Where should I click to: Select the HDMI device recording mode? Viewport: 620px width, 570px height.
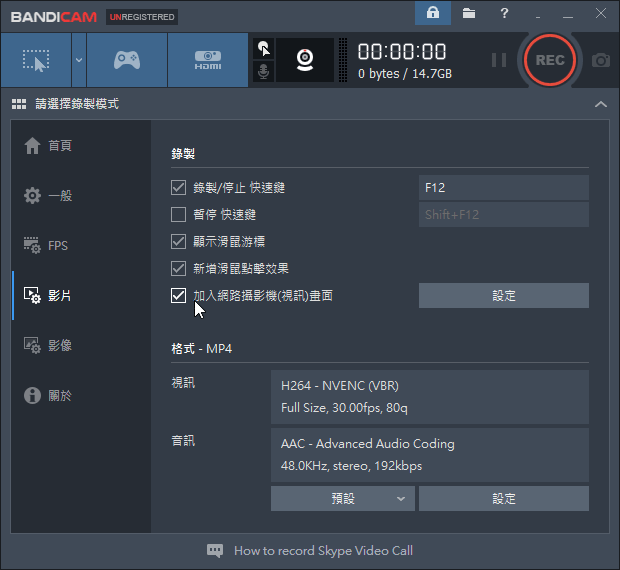tap(207, 60)
